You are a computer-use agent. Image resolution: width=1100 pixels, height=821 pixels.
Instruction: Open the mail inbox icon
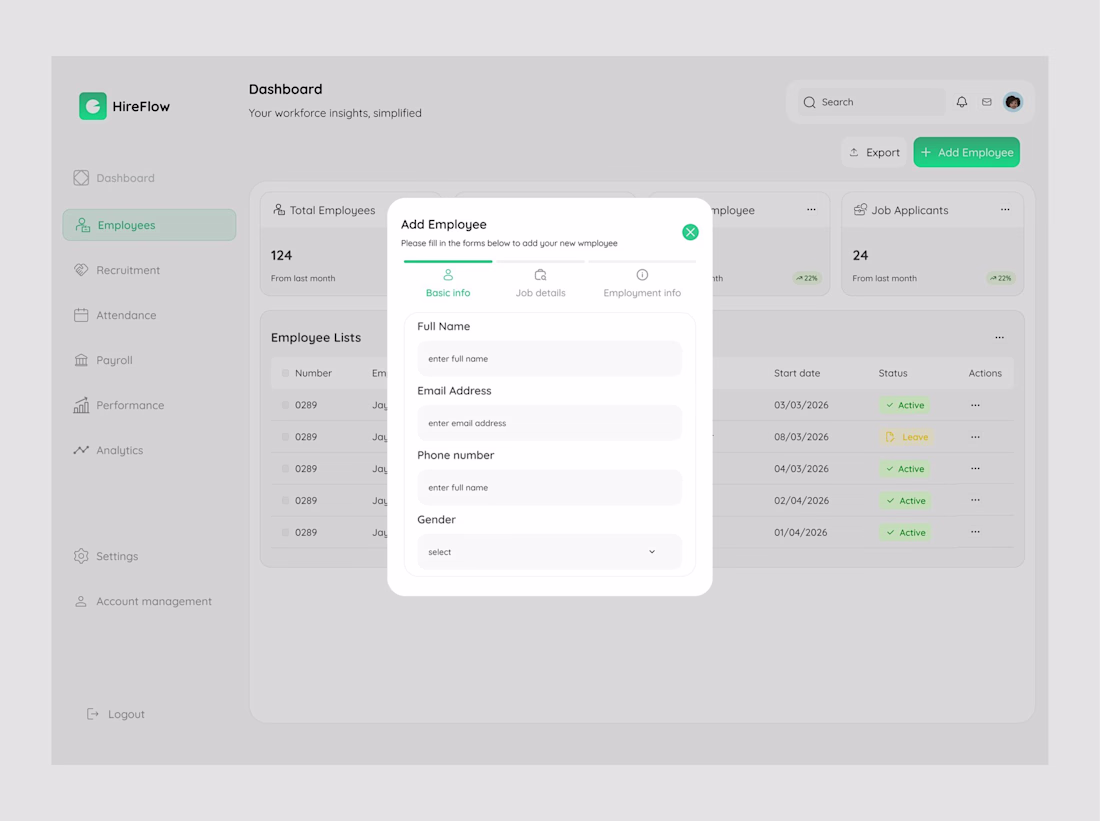[x=986, y=102]
